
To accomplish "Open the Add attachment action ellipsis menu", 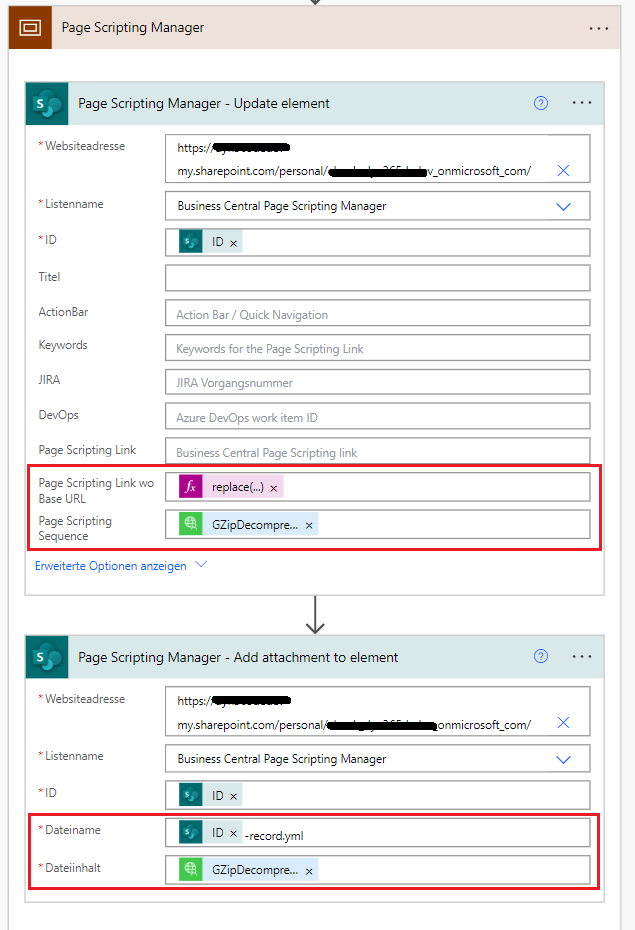I will [x=582, y=657].
